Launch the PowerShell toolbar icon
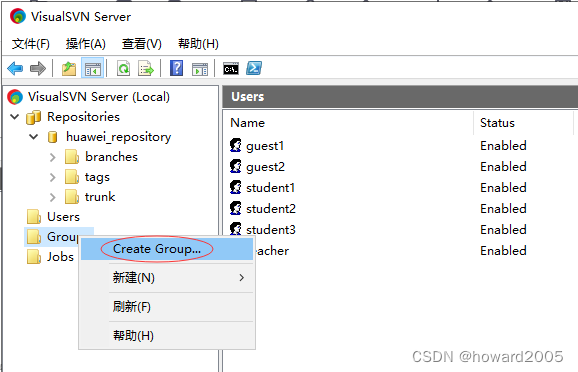 tap(254, 69)
